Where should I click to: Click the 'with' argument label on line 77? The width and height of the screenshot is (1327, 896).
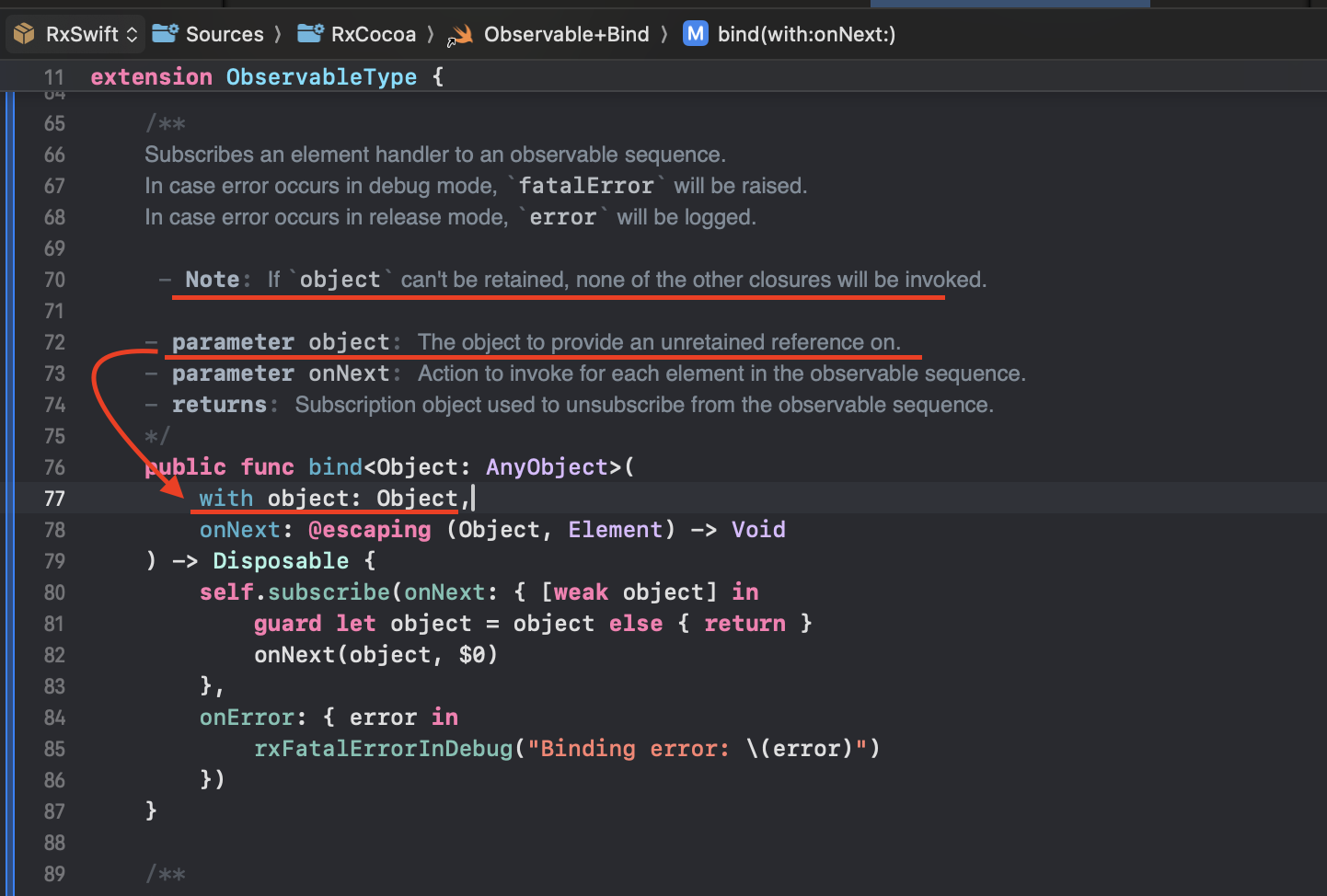tap(225, 499)
